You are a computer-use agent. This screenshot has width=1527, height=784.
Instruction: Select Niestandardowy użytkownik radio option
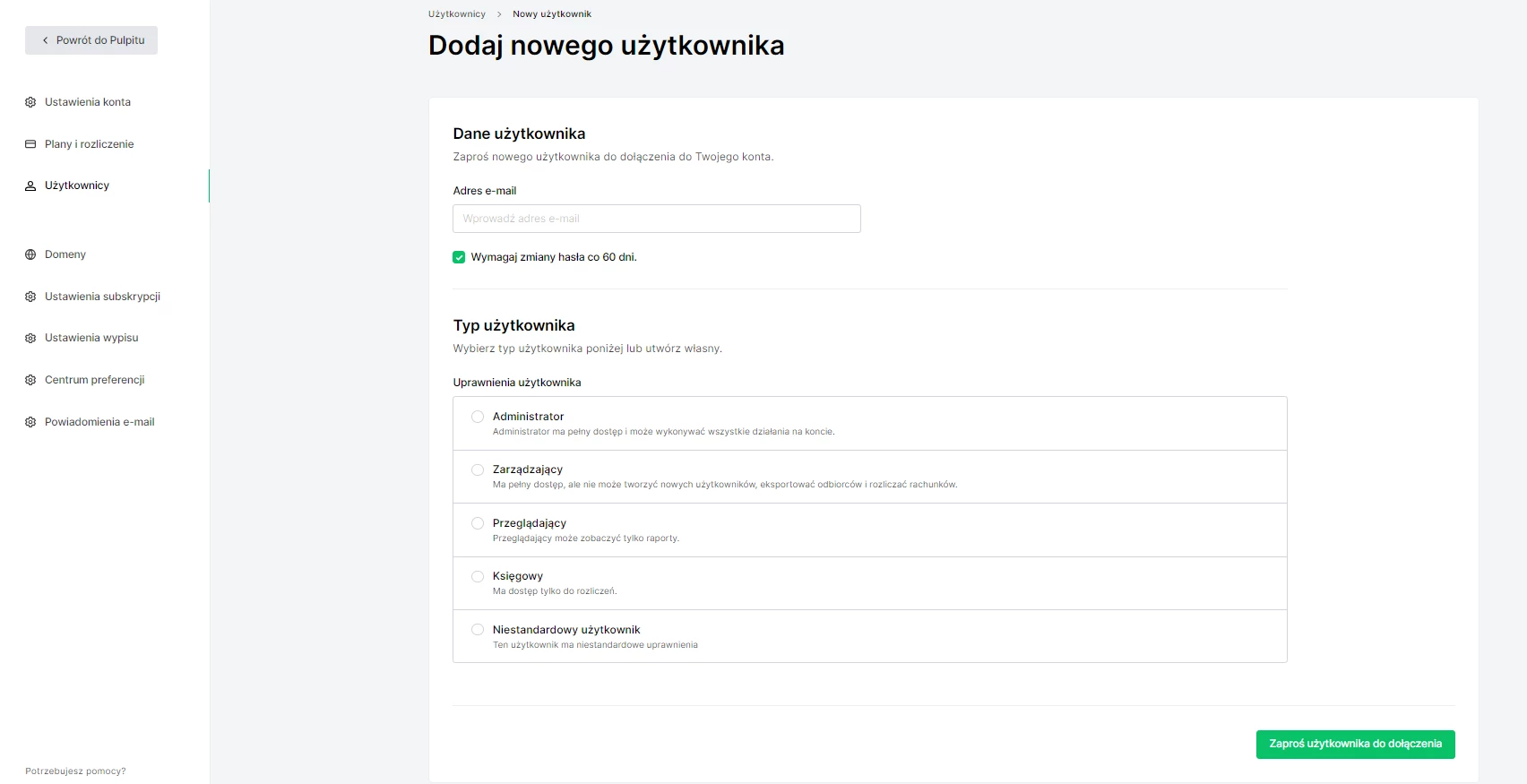(x=478, y=630)
